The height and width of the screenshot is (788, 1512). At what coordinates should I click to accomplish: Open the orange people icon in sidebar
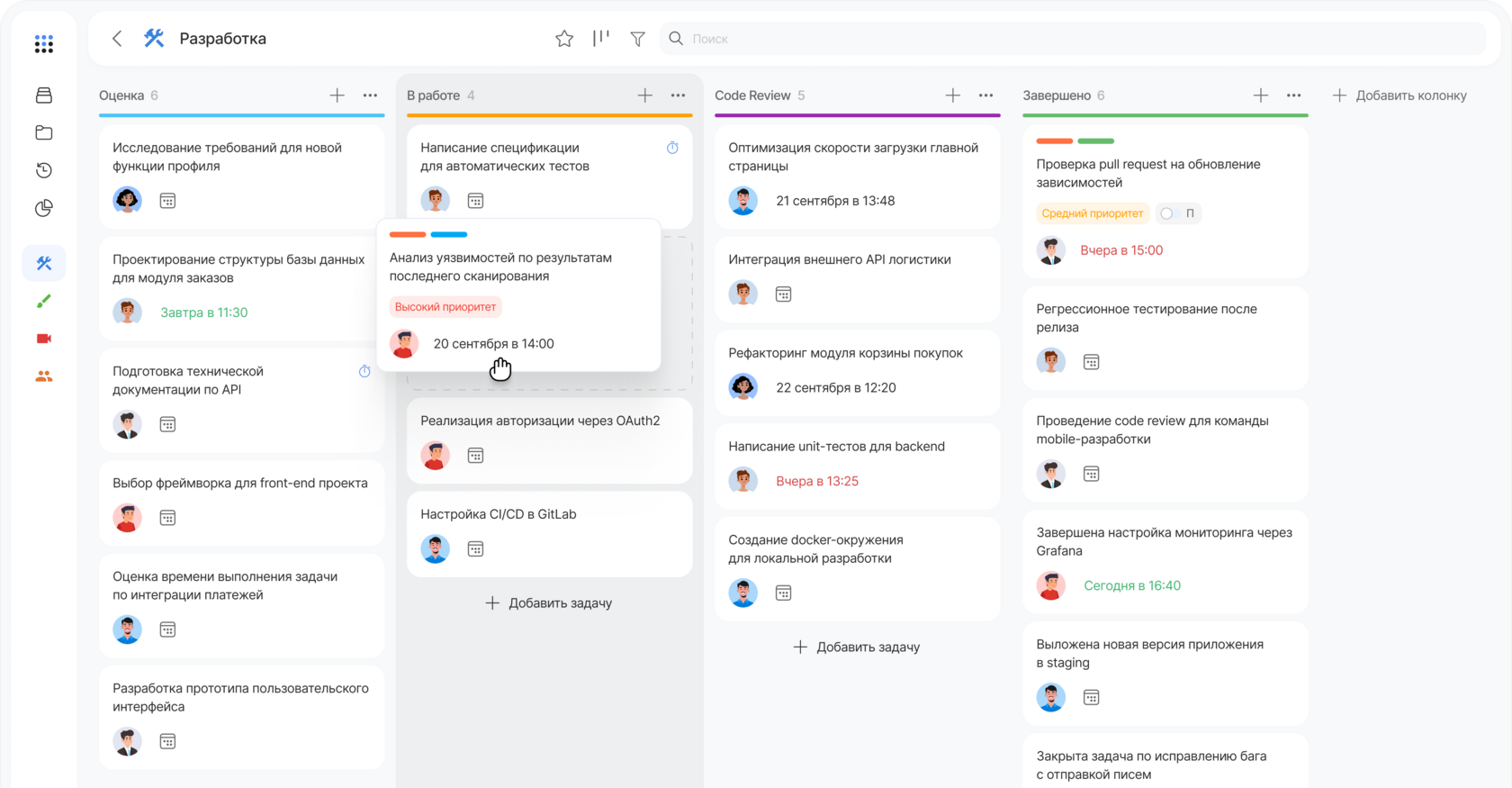point(43,376)
